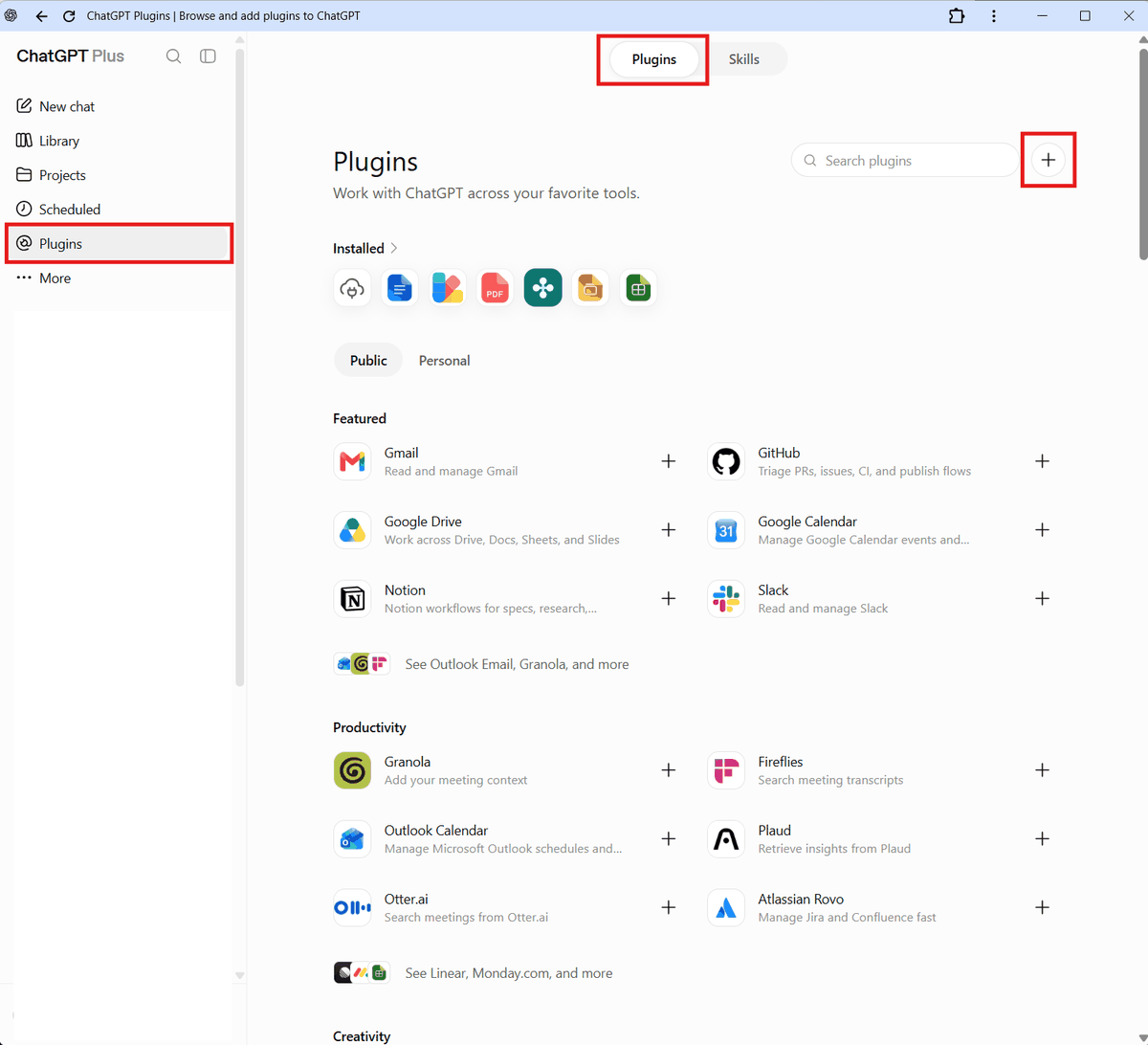Click the round plus button beside the search field
This screenshot has width=1148, height=1045.
click(x=1049, y=161)
